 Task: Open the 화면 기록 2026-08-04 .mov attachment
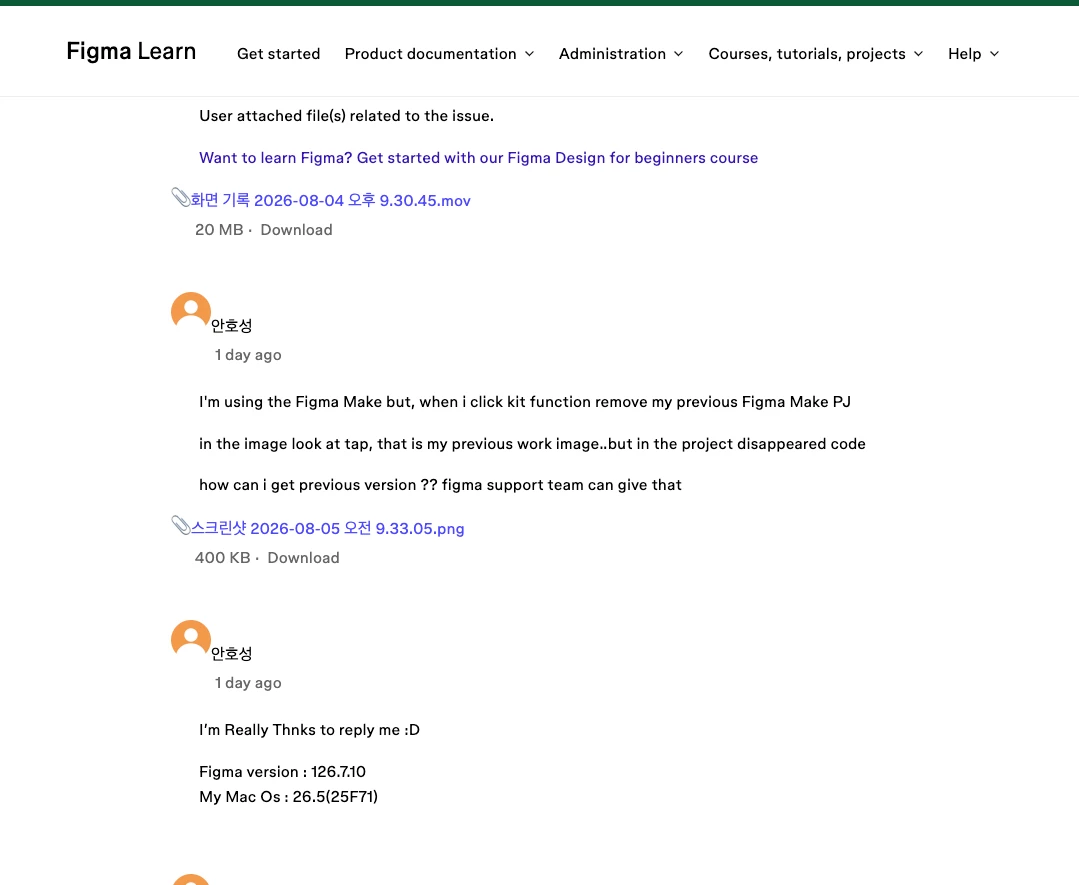(330, 200)
